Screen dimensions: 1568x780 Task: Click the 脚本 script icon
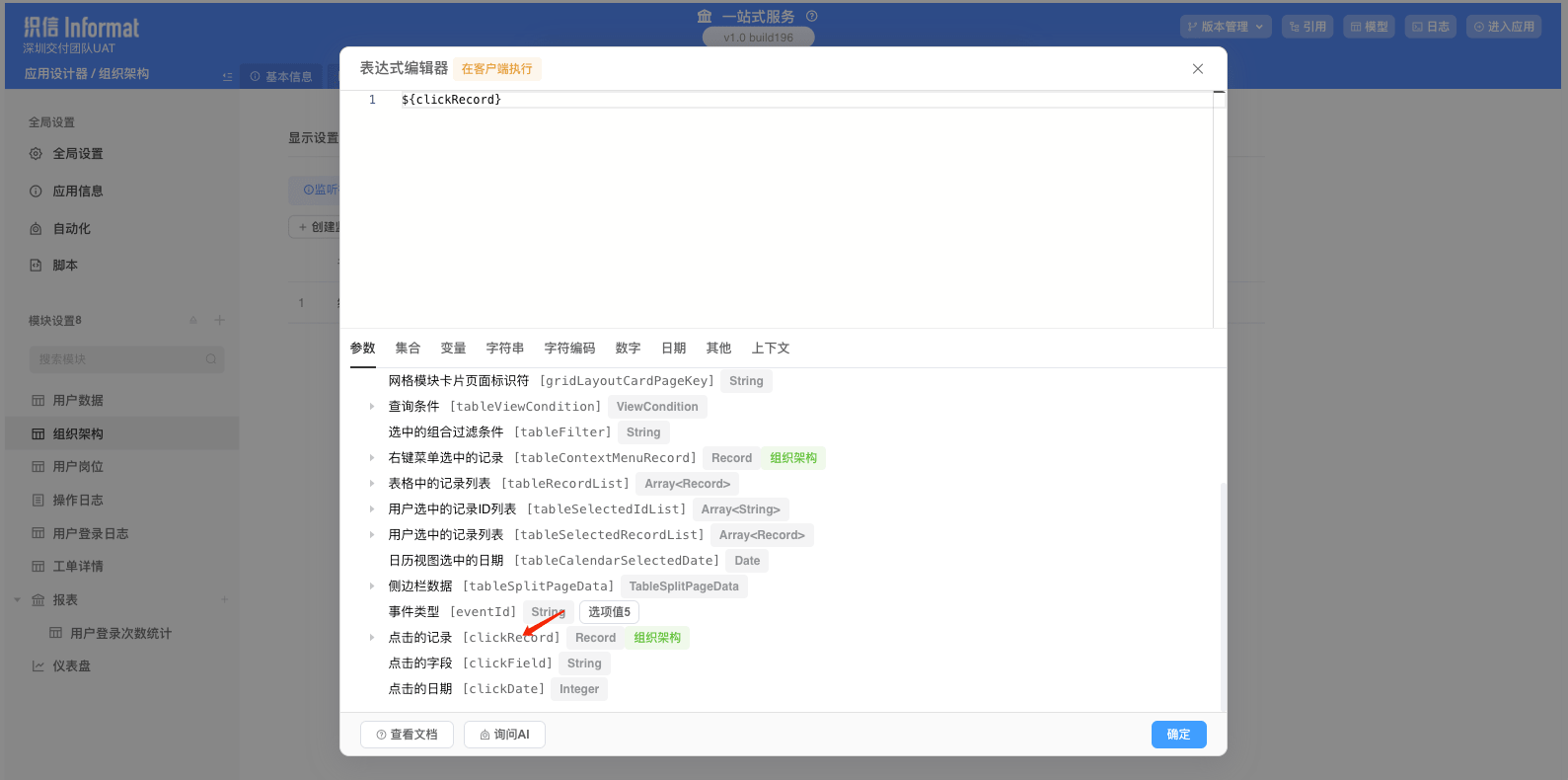point(36,266)
